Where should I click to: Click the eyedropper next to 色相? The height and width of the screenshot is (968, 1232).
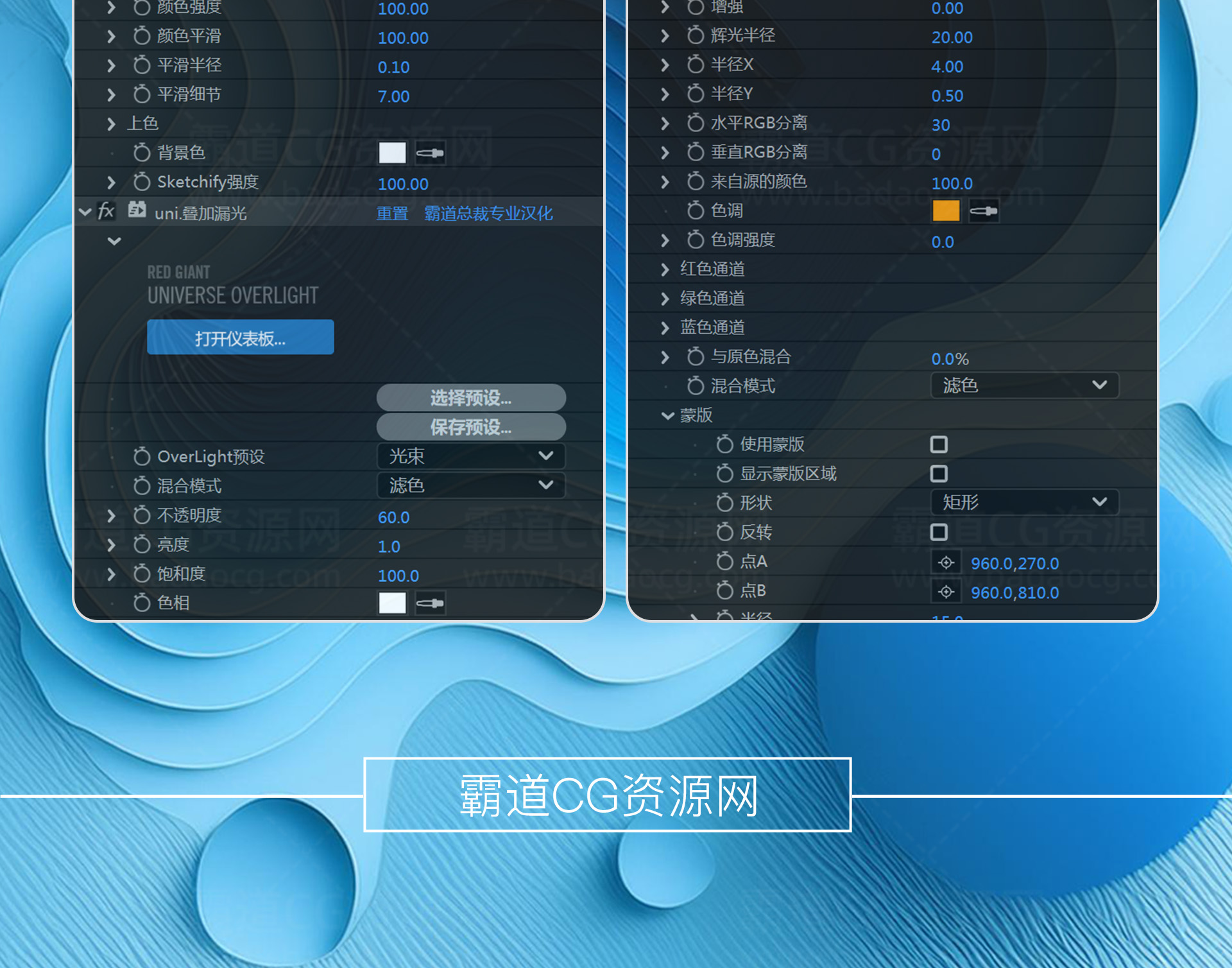(x=430, y=603)
